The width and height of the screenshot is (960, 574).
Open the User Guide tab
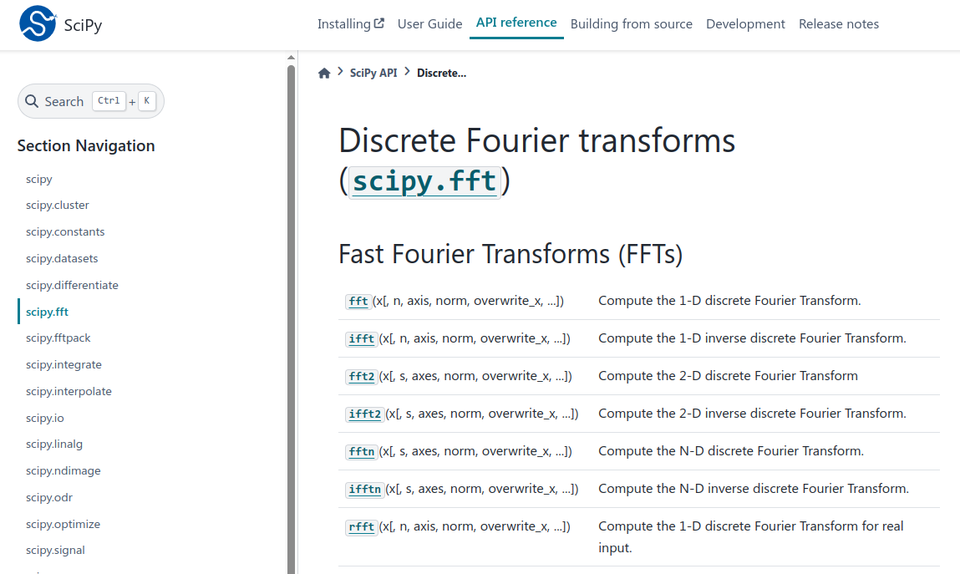pos(430,24)
